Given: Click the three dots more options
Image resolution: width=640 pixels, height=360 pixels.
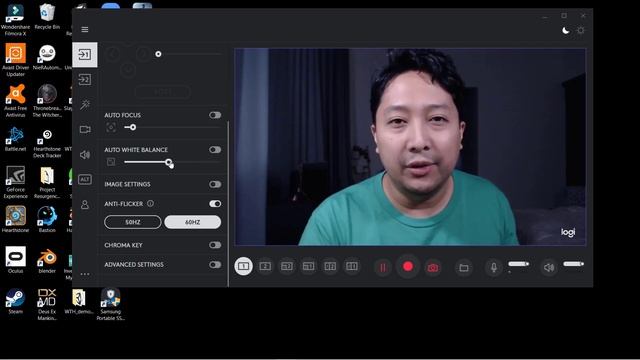Looking at the screenshot, I should click(85, 274).
